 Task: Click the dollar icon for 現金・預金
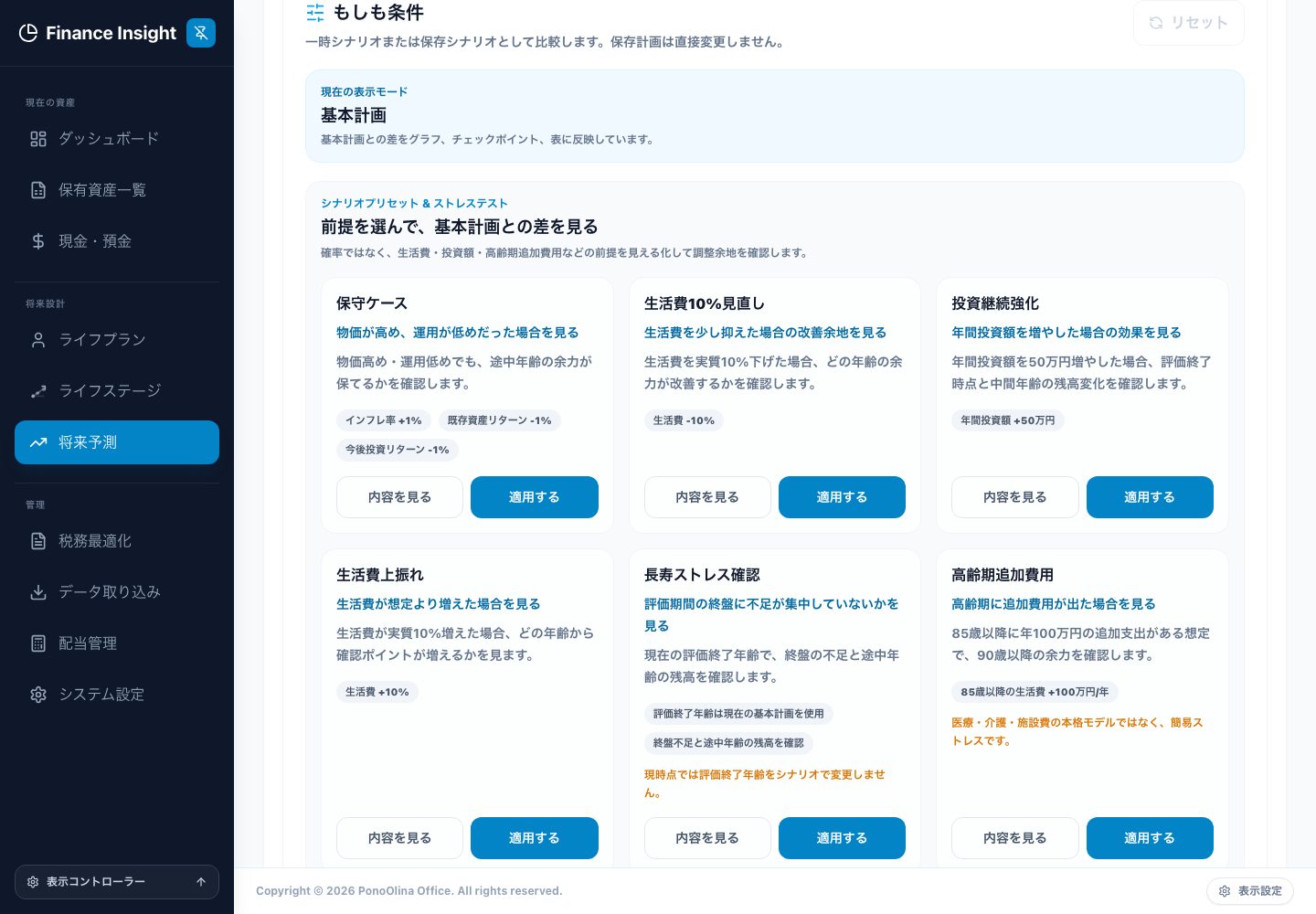(x=38, y=241)
